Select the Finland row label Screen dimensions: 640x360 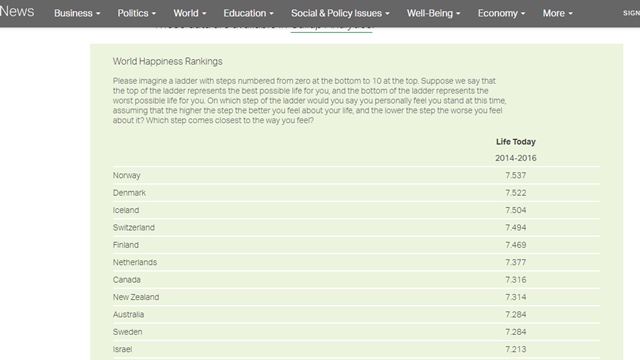pos(126,245)
